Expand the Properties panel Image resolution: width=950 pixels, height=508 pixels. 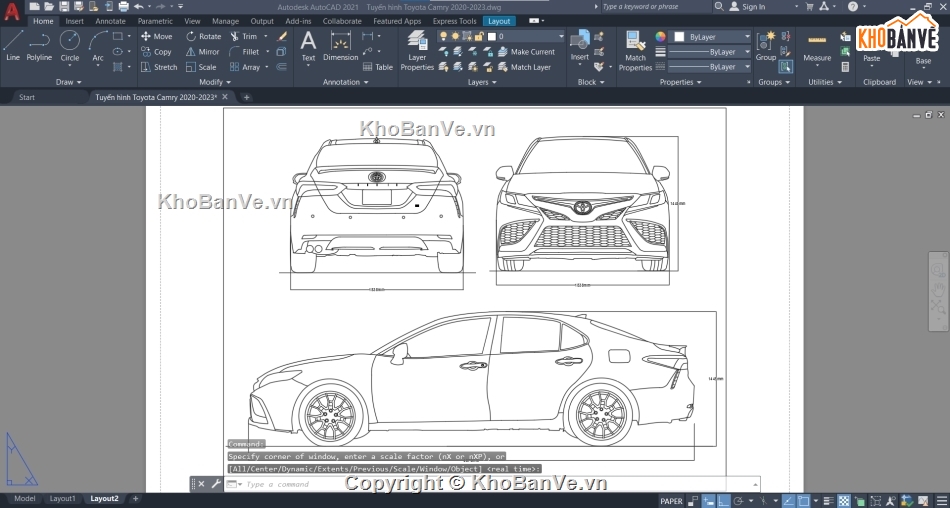(x=680, y=82)
